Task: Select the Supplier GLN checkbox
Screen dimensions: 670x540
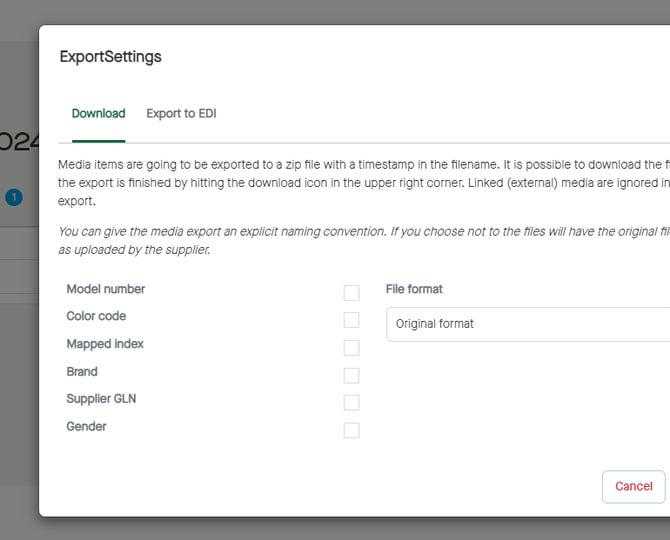Action: click(x=351, y=403)
